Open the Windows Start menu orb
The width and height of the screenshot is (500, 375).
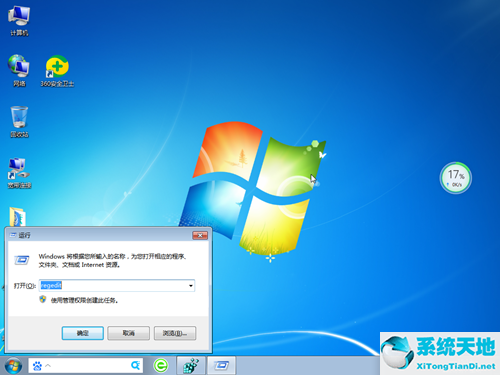coord(13,366)
